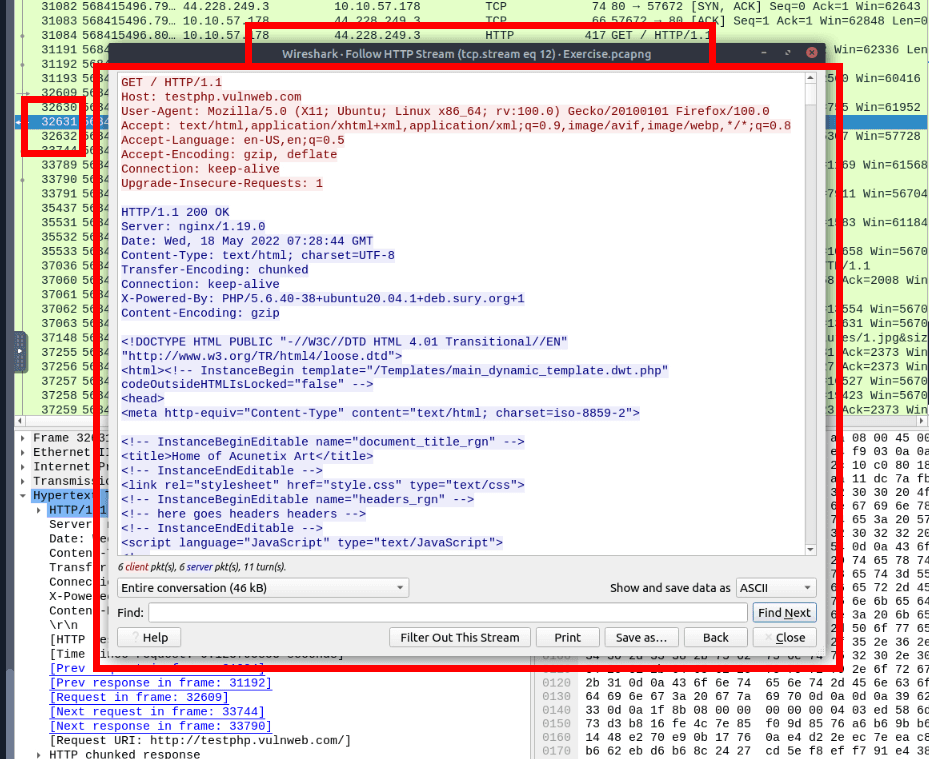Open the ASCII data format dropdown
This screenshot has width=929, height=759.
[775, 588]
